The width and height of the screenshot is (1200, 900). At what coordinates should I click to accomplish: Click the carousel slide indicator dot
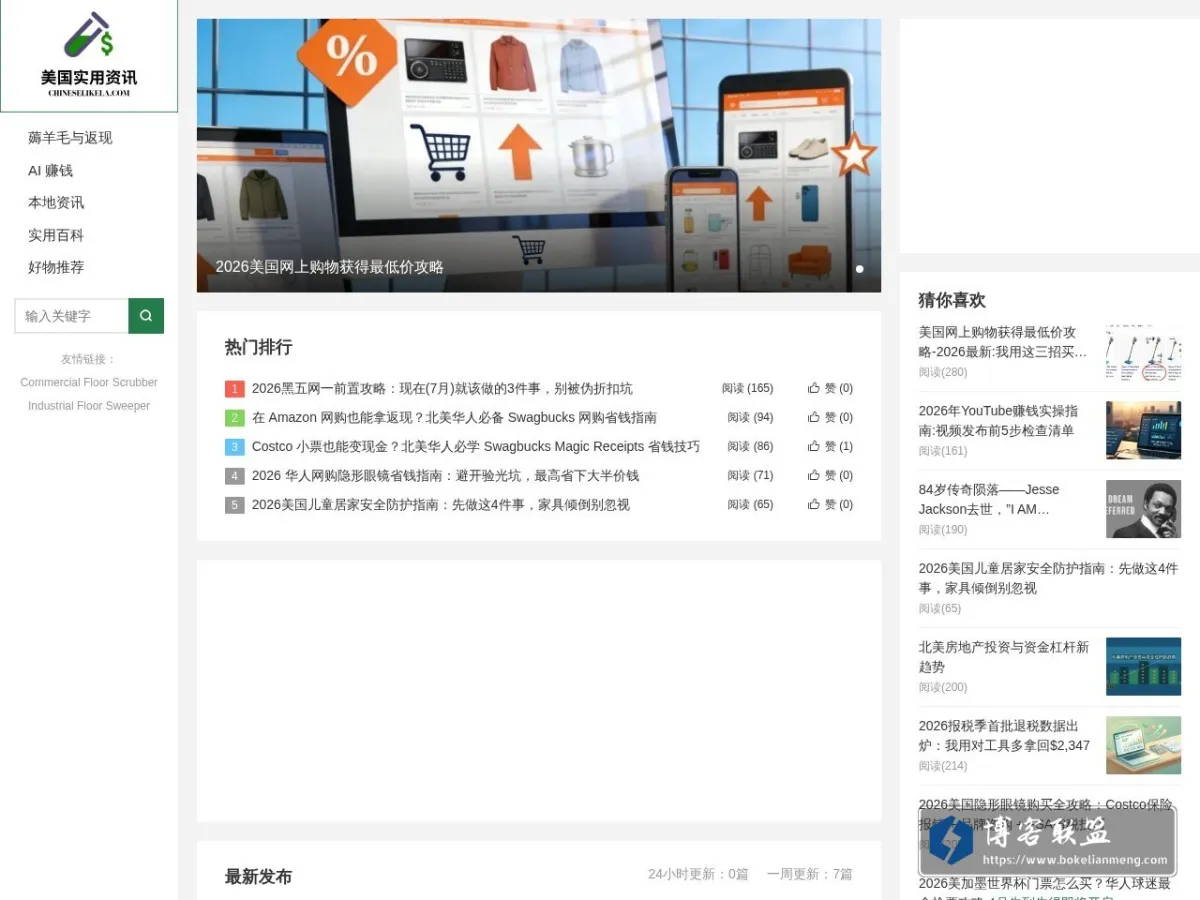click(860, 269)
